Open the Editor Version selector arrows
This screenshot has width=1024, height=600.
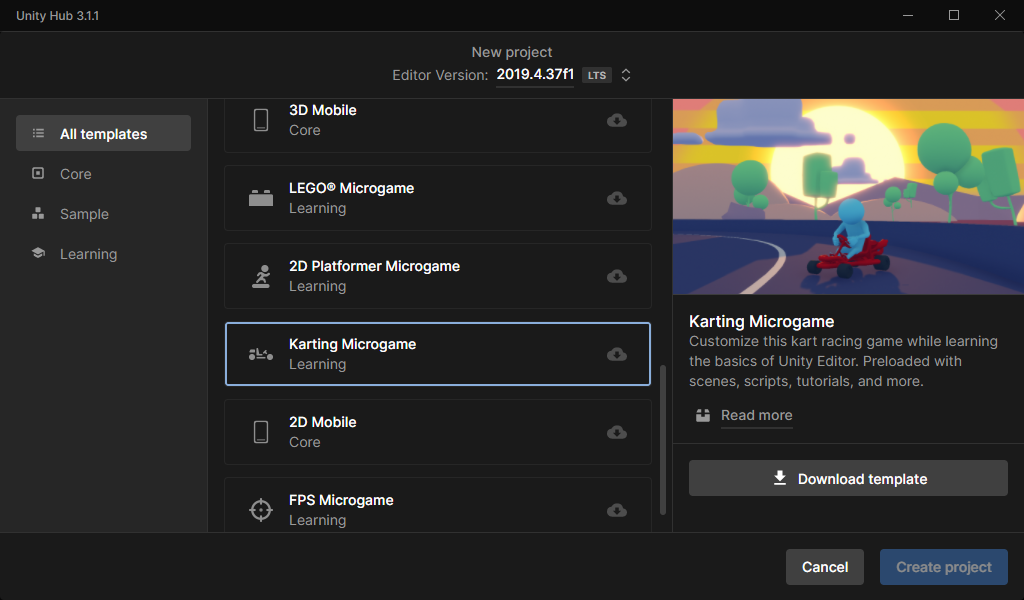pyautogui.click(x=626, y=75)
